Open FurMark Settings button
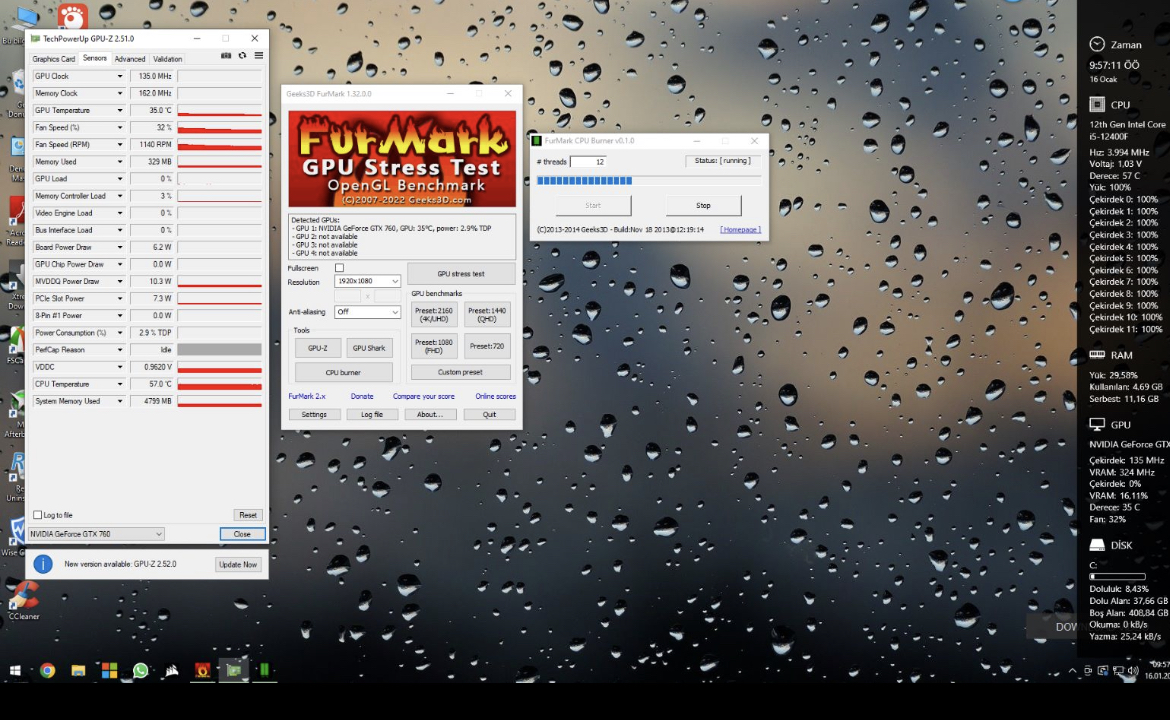This screenshot has height=720, width=1170. [314, 414]
